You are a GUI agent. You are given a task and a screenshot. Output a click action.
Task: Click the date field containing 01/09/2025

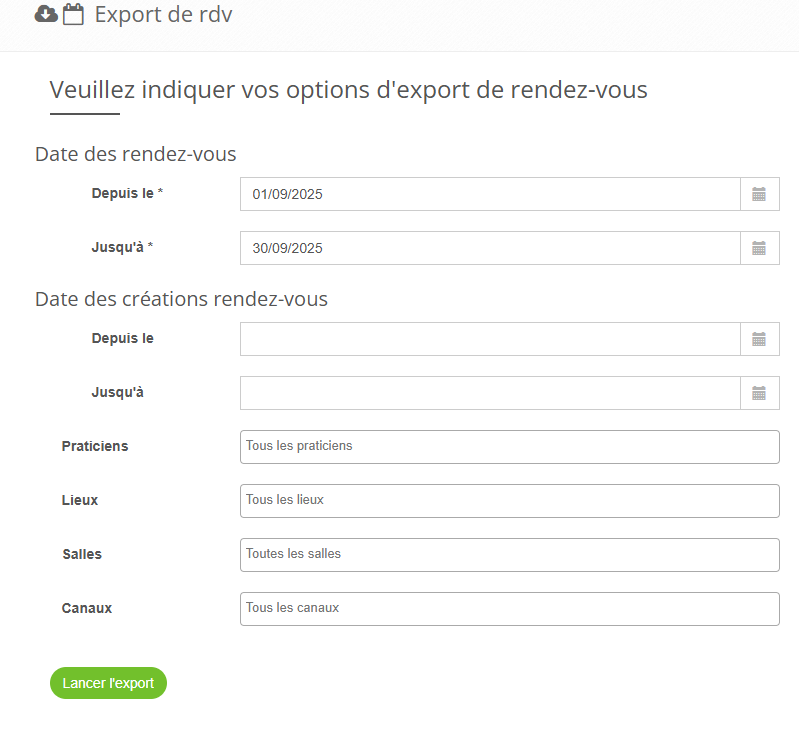pyautogui.click(x=490, y=194)
